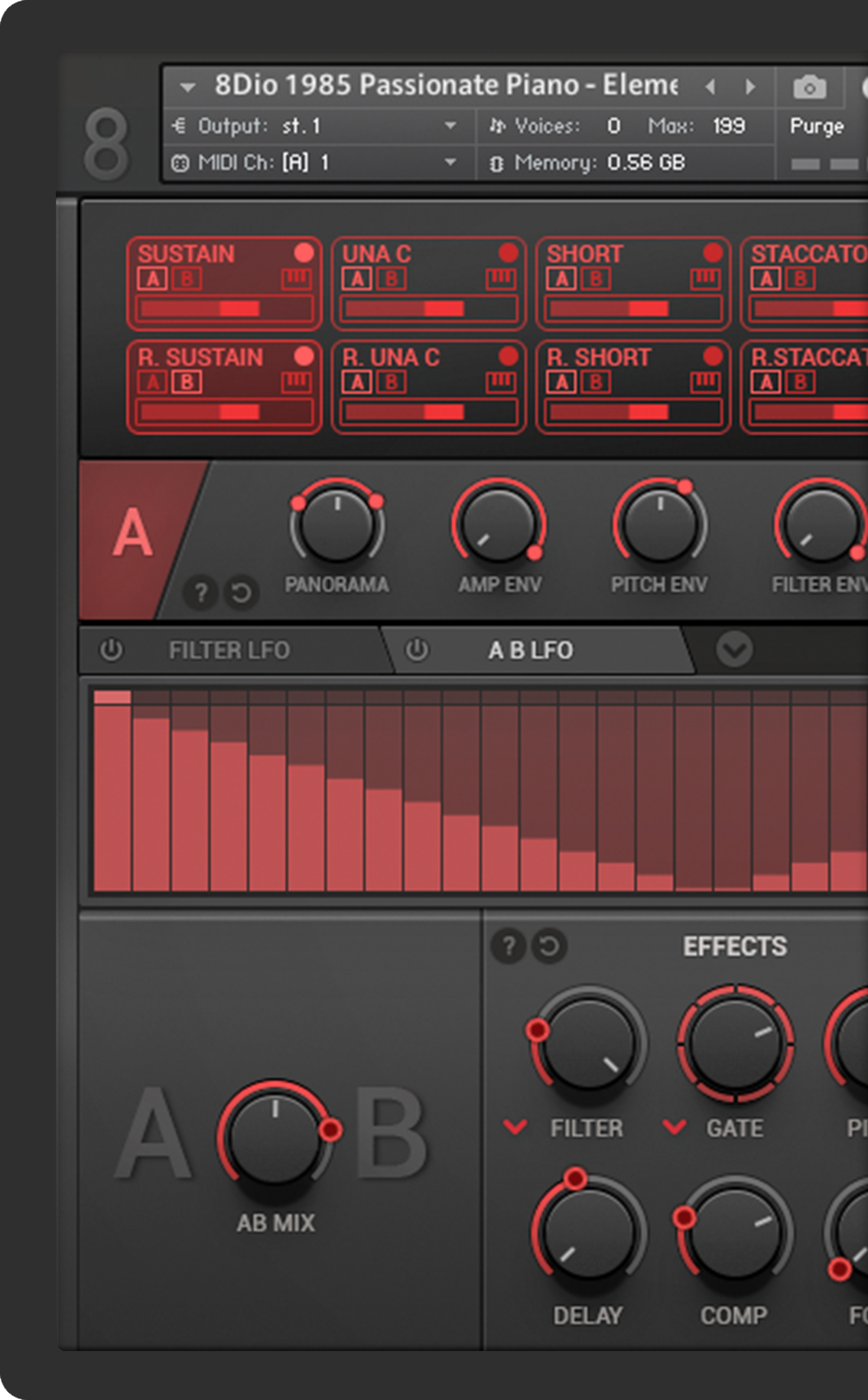
Task: Toggle the A B LFO power button
Action: pyautogui.click(x=417, y=650)
